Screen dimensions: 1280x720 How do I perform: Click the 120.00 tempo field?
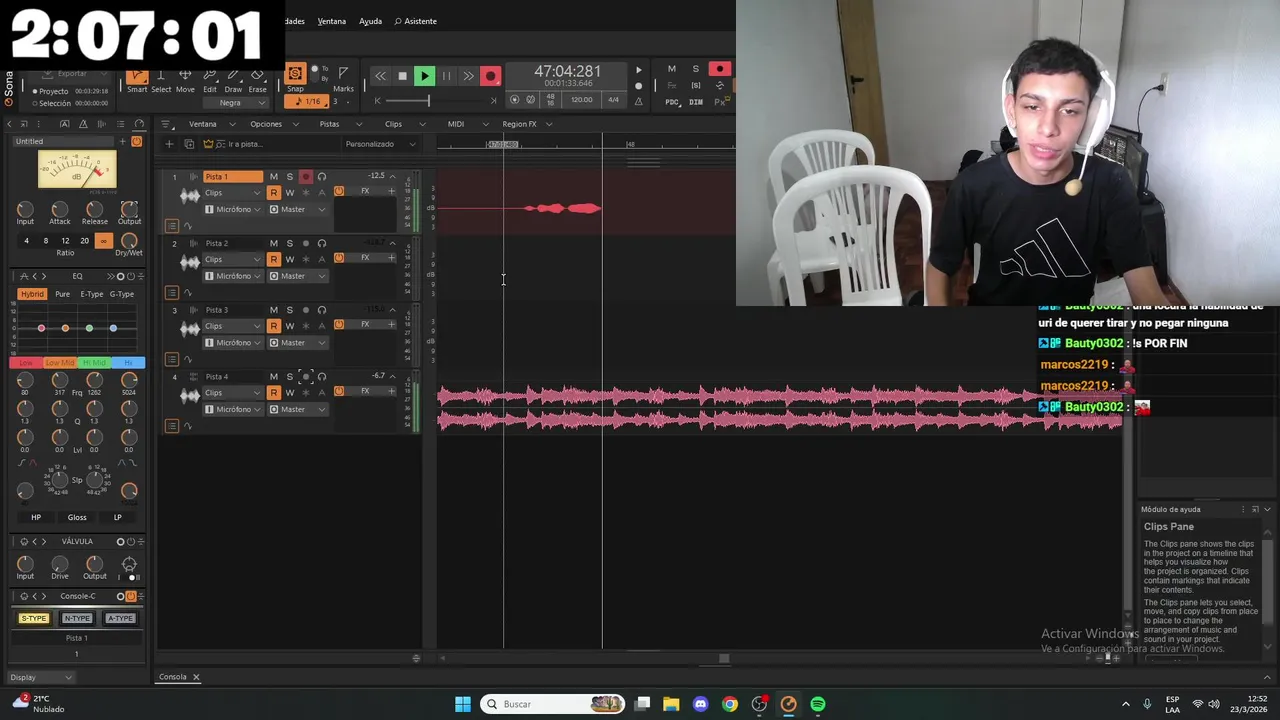(581, 100)
